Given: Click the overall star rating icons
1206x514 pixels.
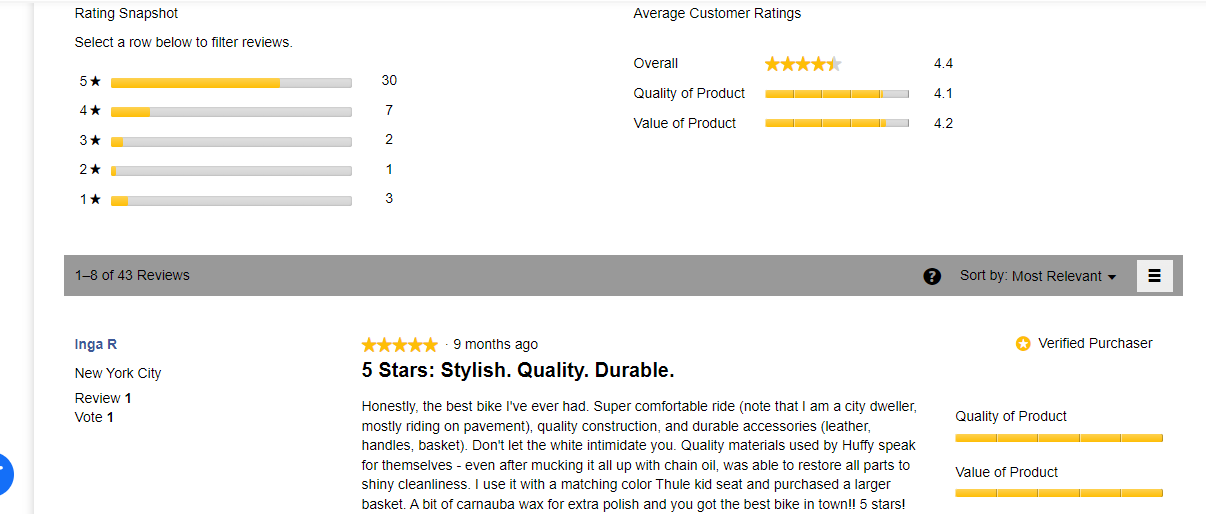Looking at the screenshot, I should (x=803, y=64).
